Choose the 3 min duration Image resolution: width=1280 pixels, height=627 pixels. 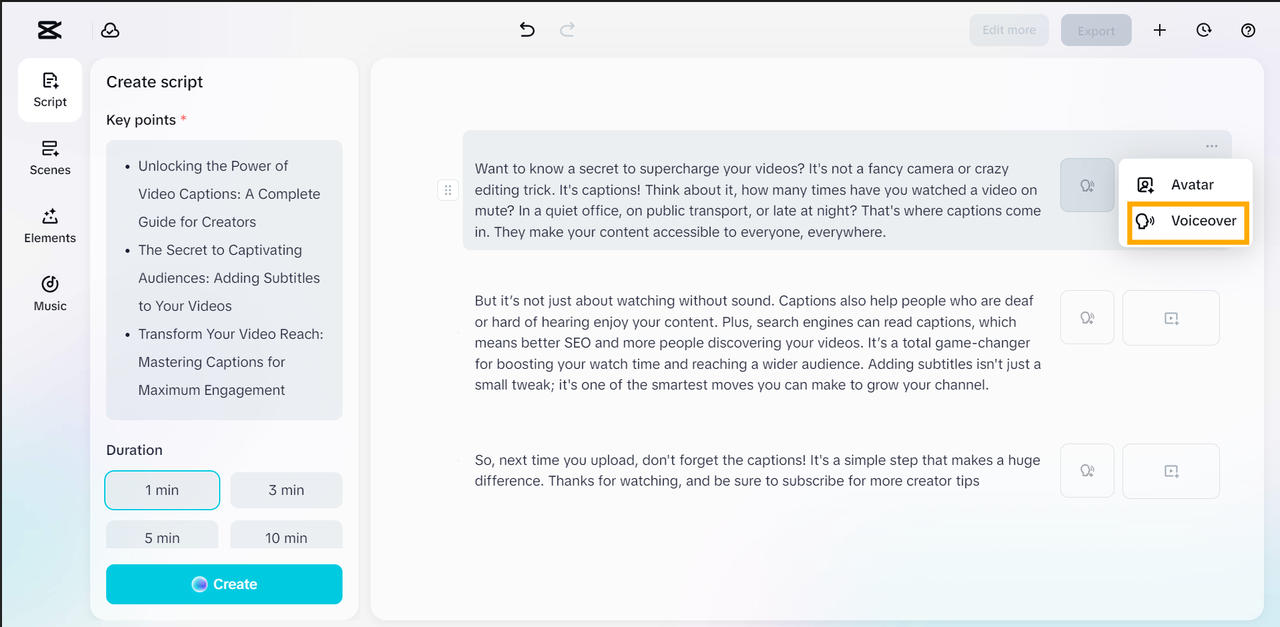pyautogui.click(x=286, y=490)
